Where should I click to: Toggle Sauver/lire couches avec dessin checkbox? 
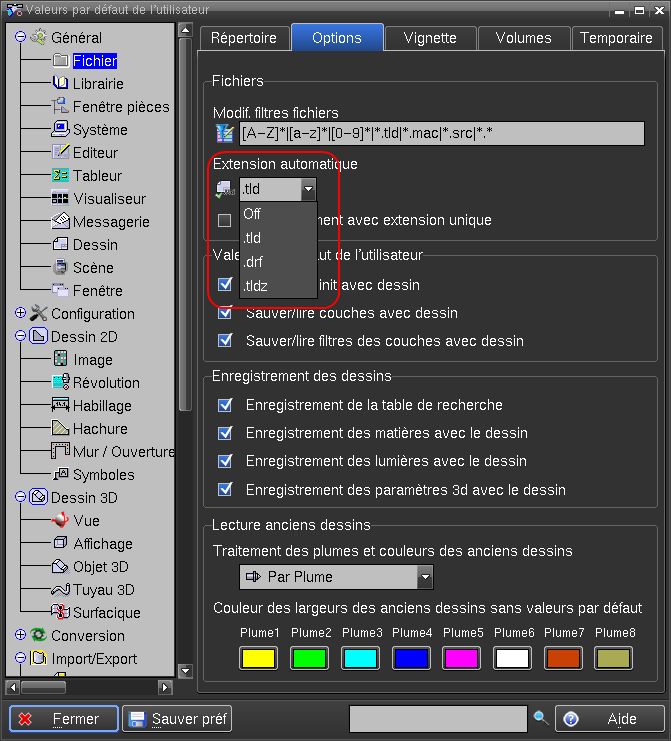pos(225,313)
